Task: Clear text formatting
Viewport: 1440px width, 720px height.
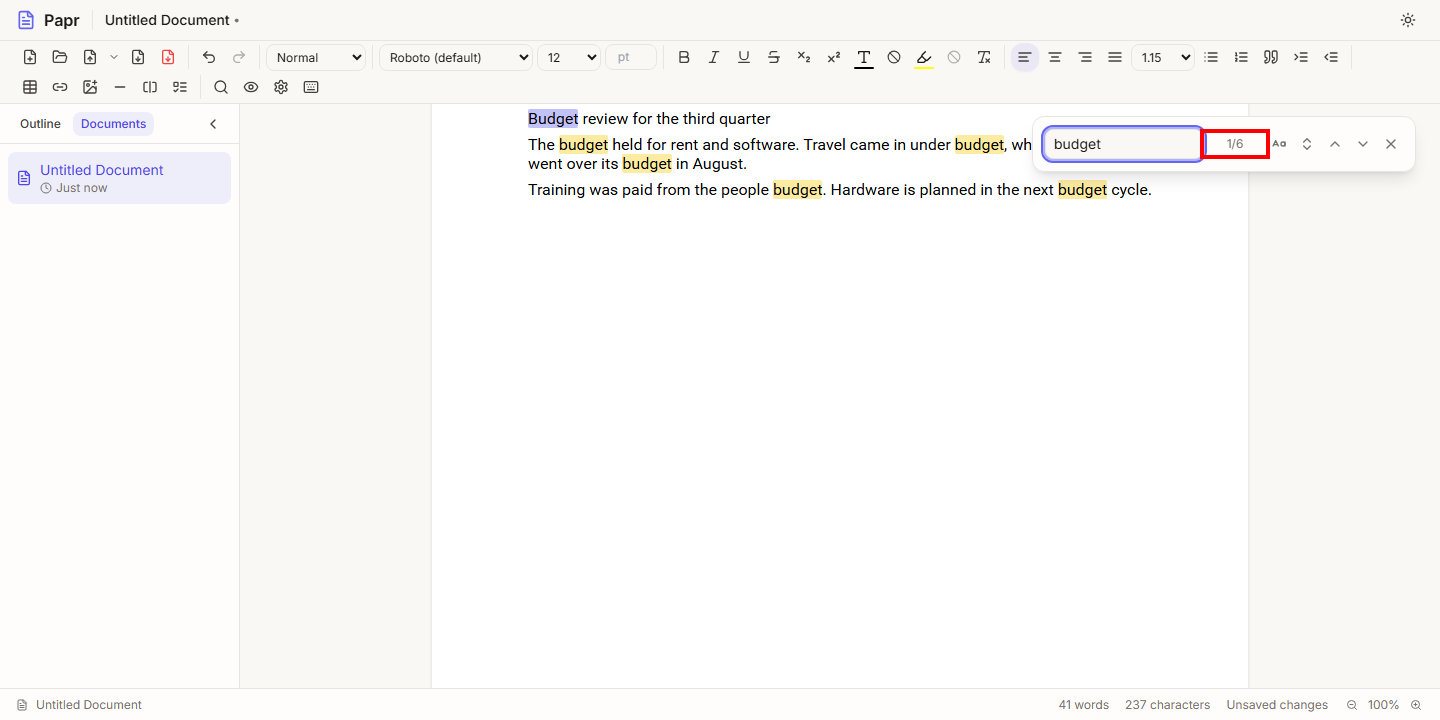Action: pos(984,57)
